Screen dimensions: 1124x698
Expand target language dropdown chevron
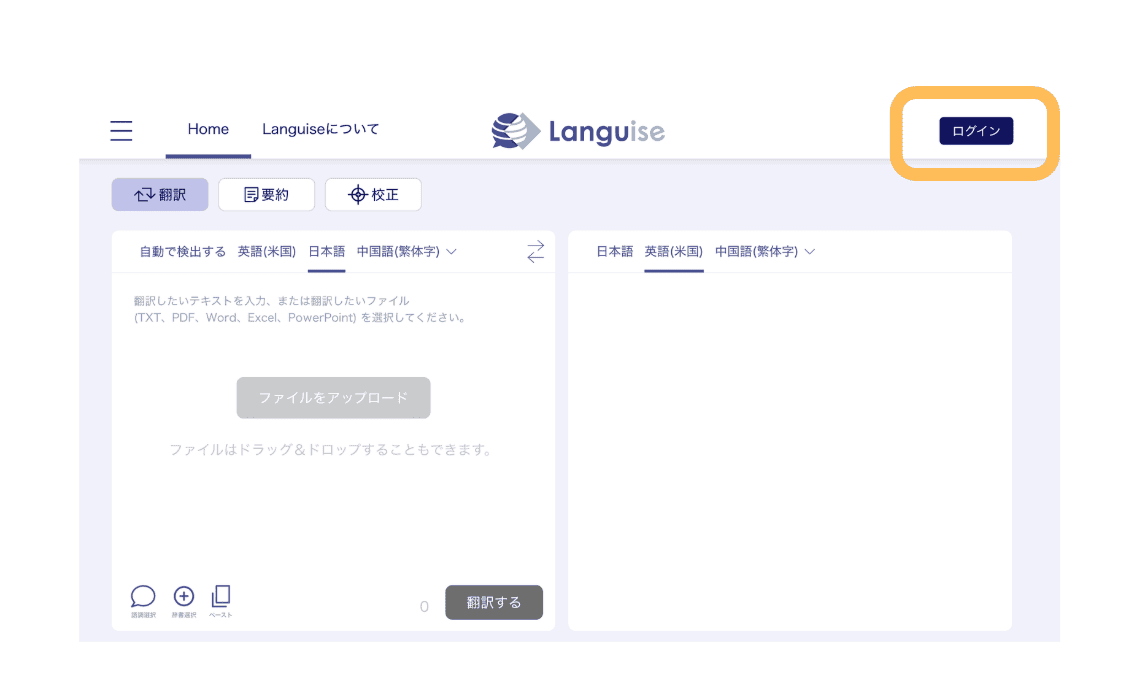pos(810,252)
